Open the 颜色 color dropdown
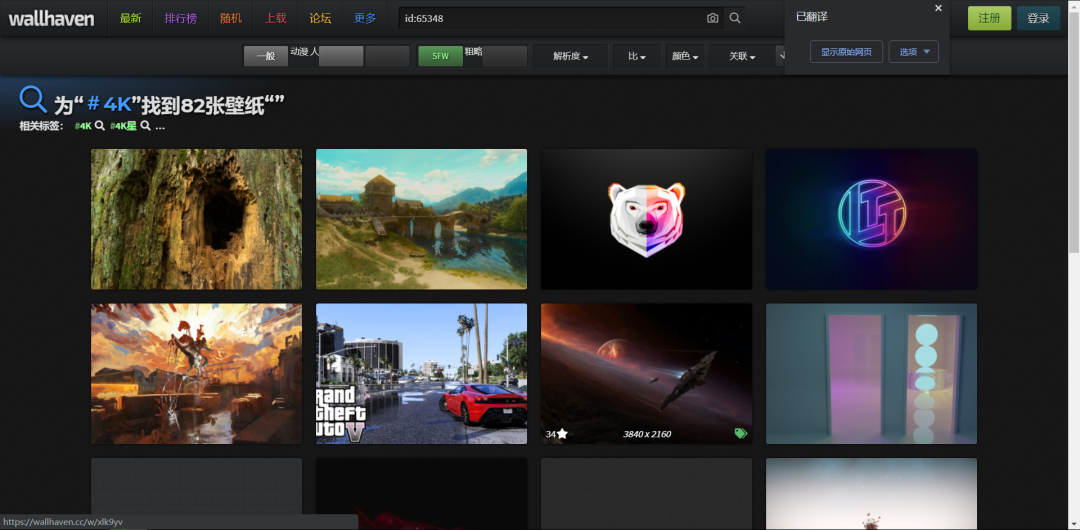Viewport: 1080px width, 530px height. (x=685, y=57)
